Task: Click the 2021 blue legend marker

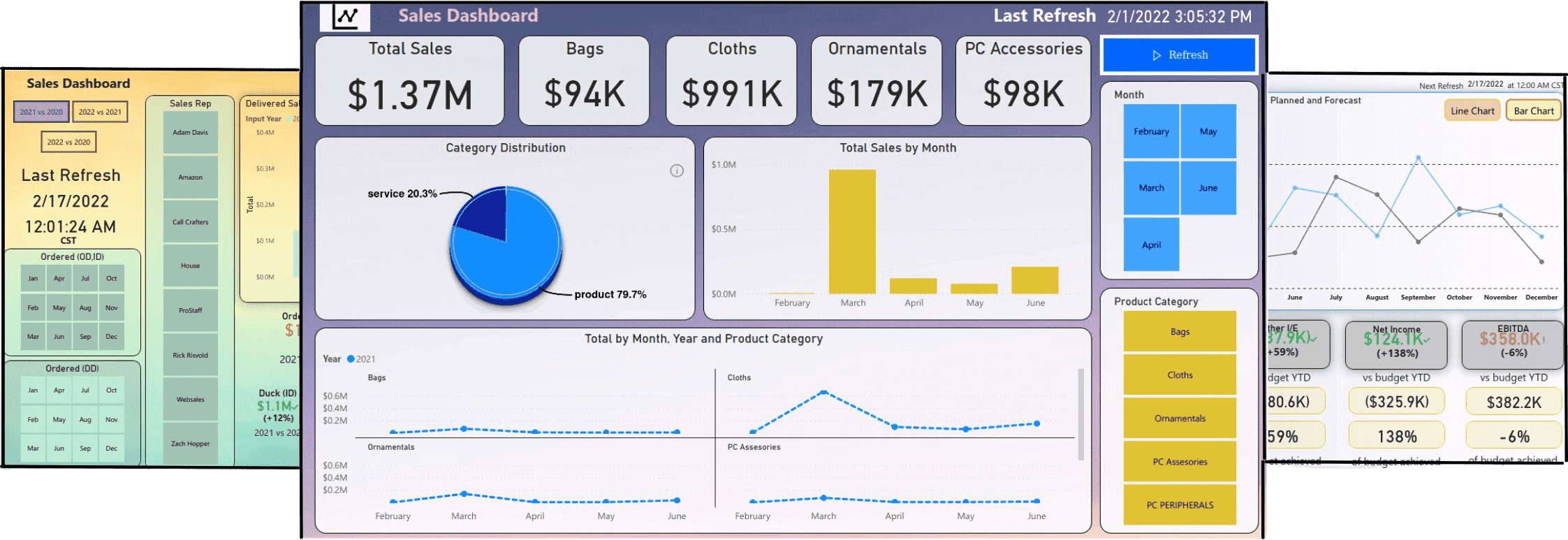Action: click(351, 359)
